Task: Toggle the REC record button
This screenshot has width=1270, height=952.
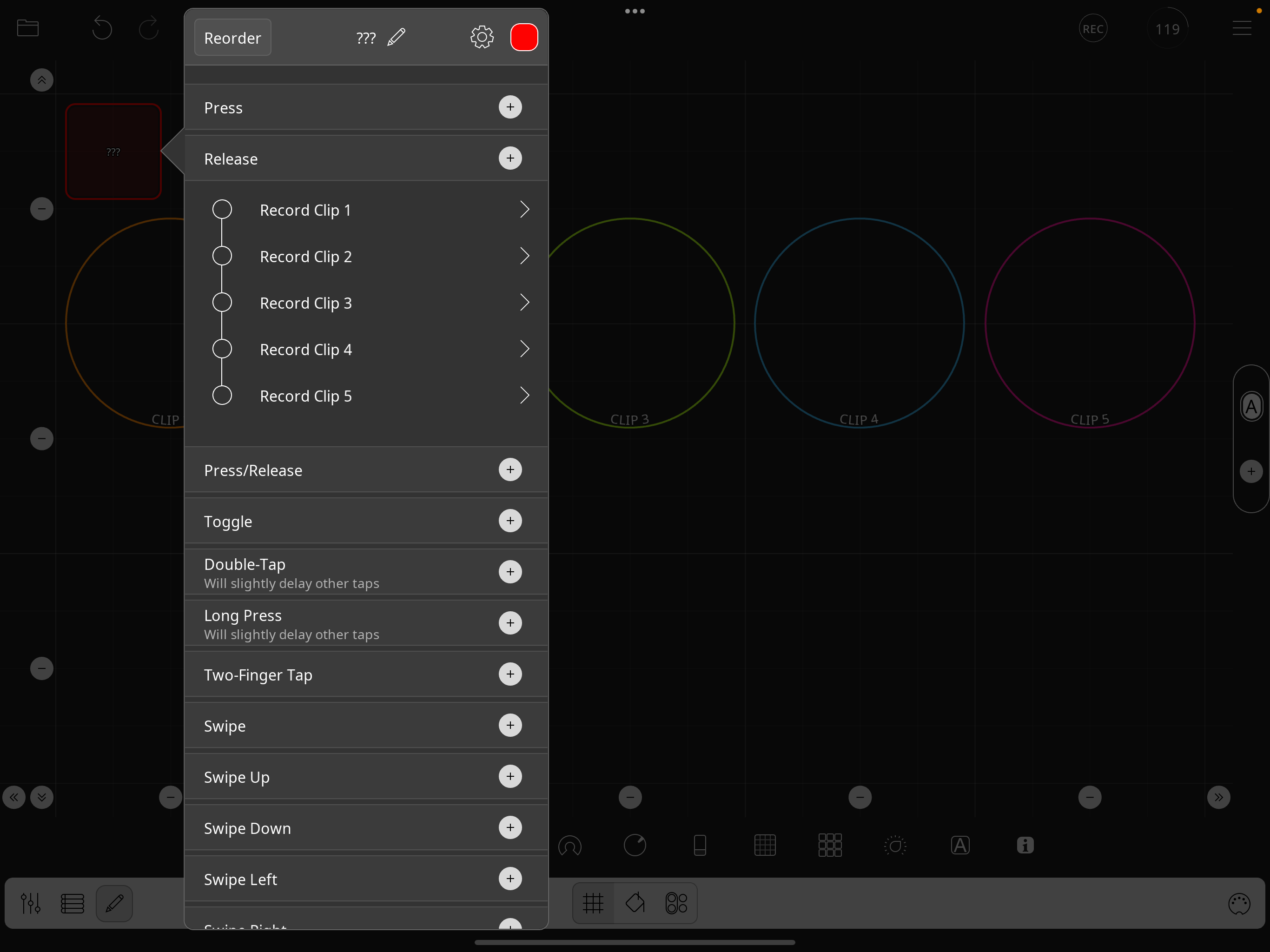Action: pyautogui.click(x=1092, y=29)
